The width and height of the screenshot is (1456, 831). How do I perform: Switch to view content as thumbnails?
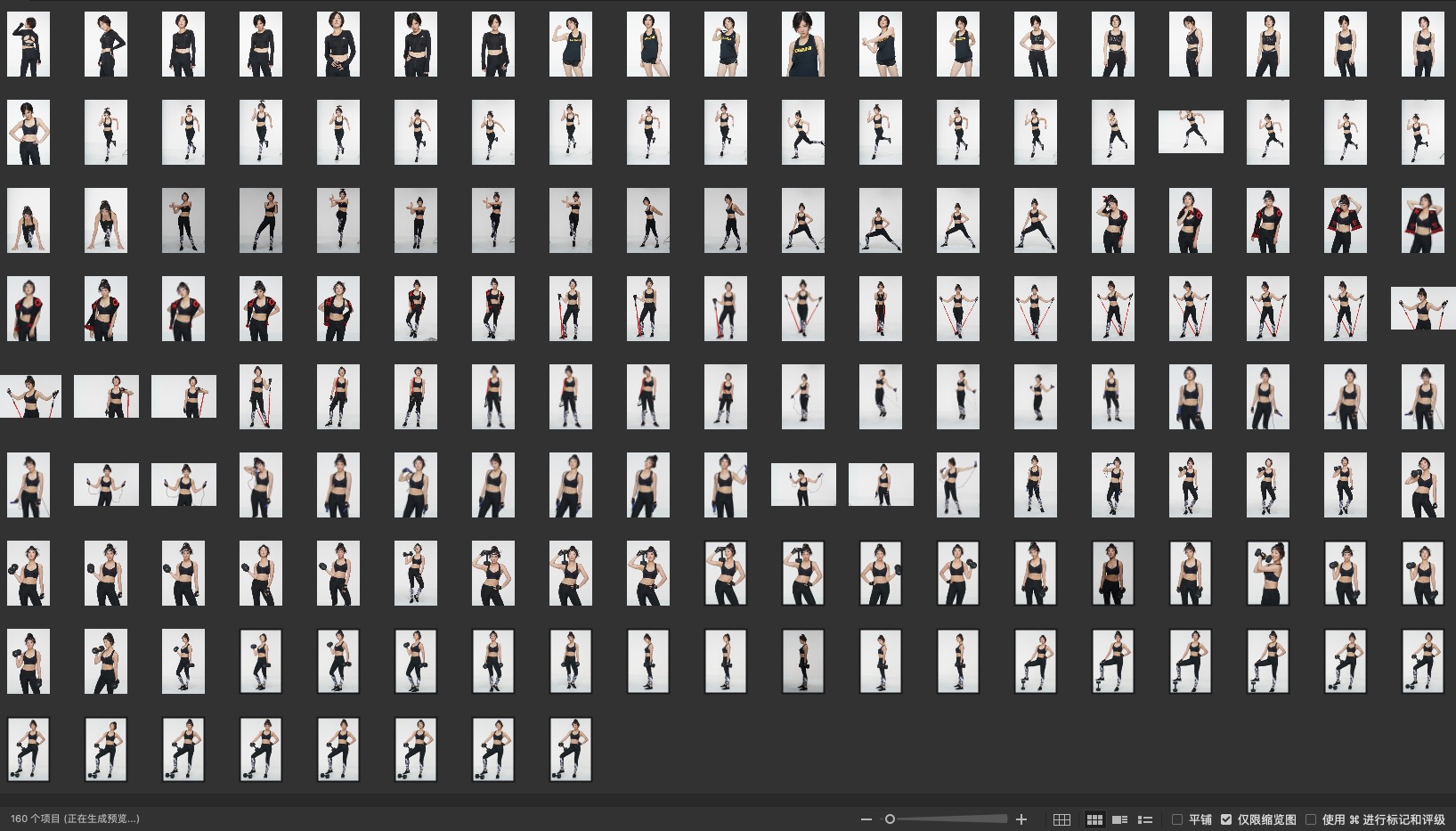[x=1094, y=819]
